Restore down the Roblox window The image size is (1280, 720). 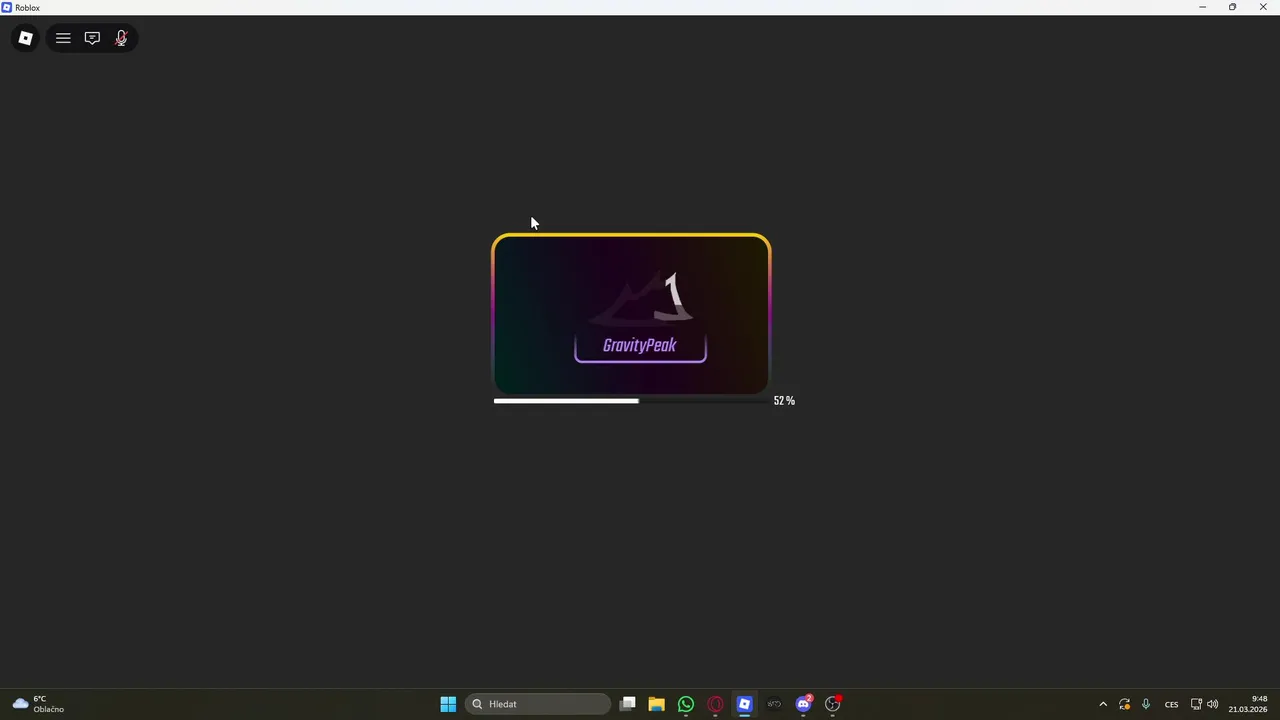click(1233, 7)
